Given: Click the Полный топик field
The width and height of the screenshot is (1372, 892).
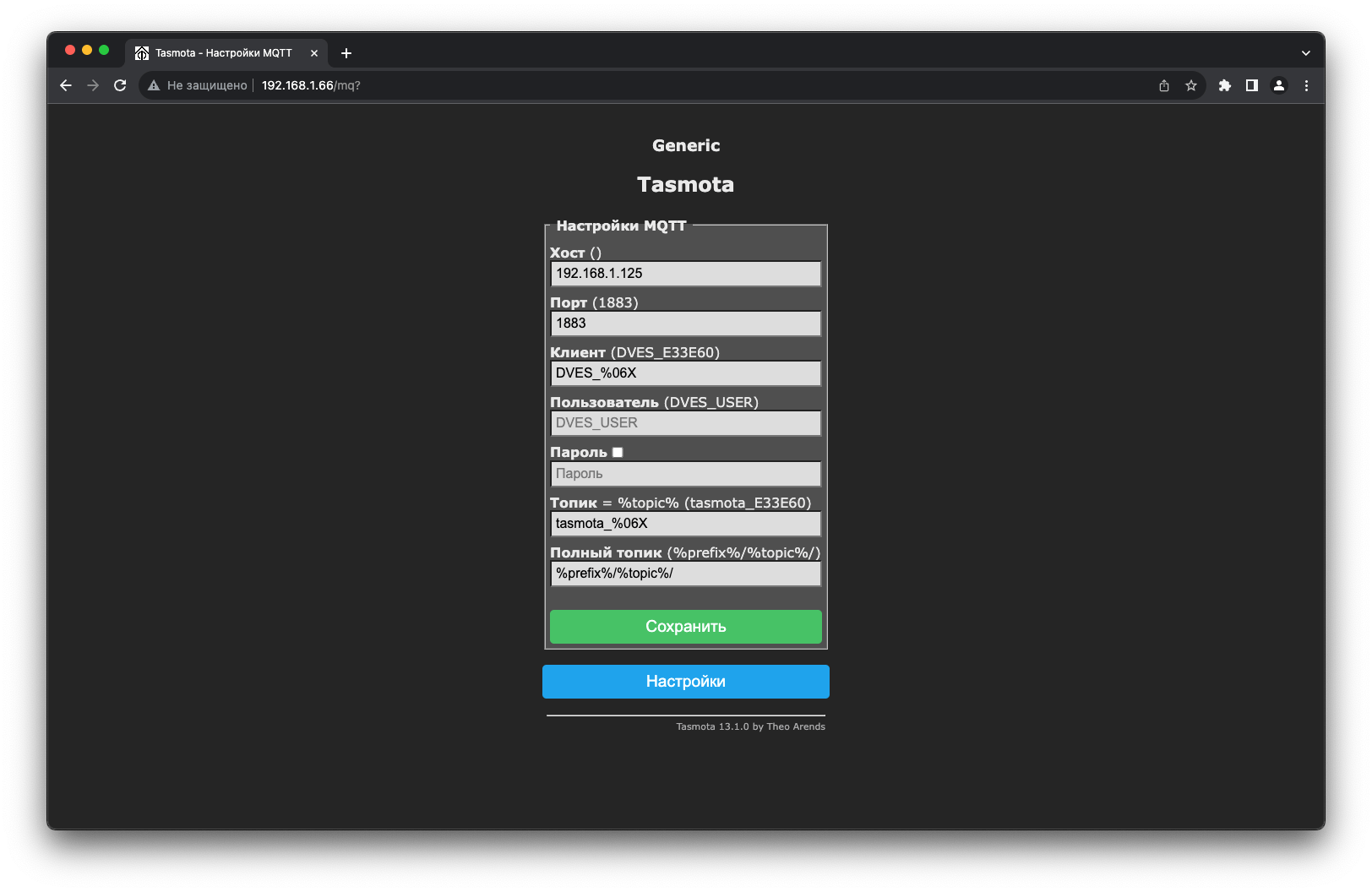Looking at the screenshot, I should pyautogui.click(x=686, y=574).
